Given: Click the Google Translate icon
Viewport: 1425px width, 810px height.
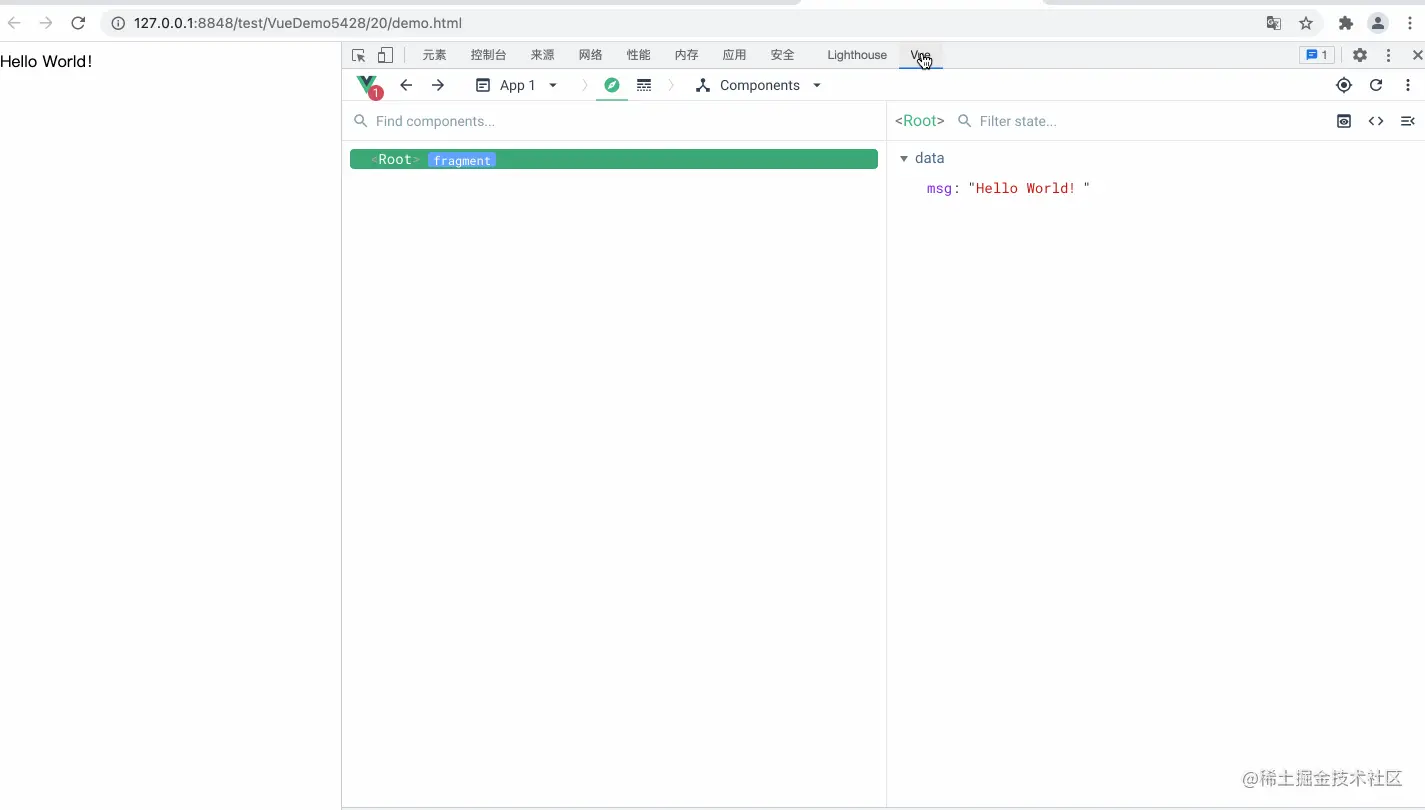Looking at the screenshot, I should click(1274, 23).
